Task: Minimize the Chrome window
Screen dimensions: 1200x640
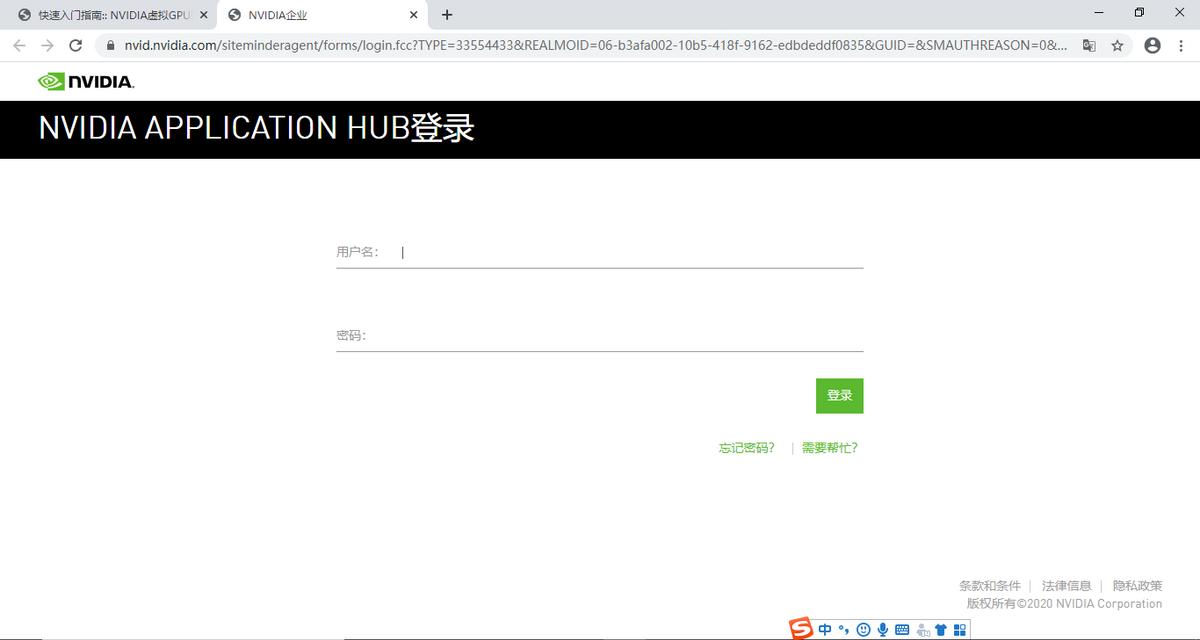Action: click(1100, 13)
